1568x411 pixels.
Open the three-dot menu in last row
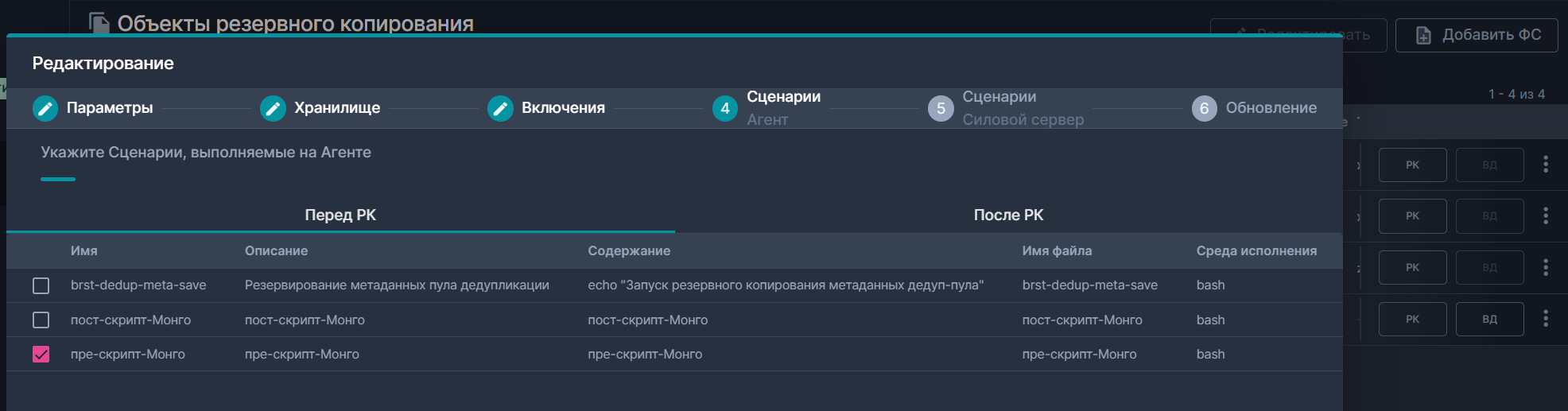click(x=1546, y=319)
